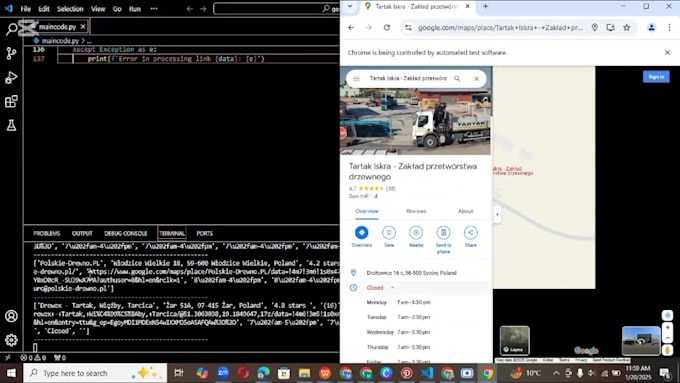This screenshot has height=383, width=680.
Task: Click the errors and warnings status bar item
Action: (33, 358)
